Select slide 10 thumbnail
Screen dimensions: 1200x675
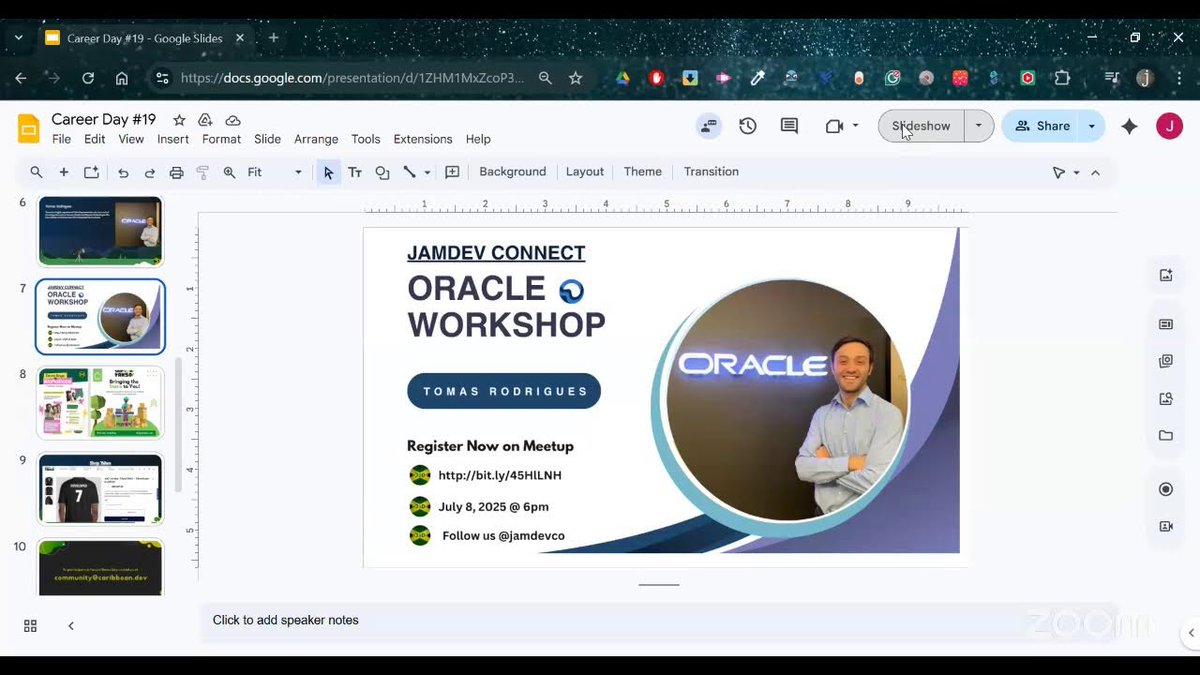tap(100, 567)
